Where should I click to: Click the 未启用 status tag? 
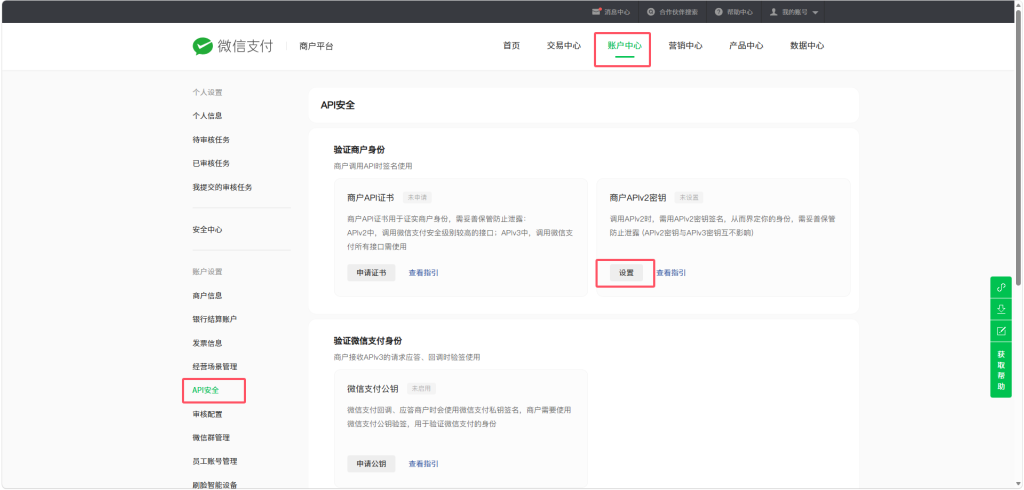tap(421, 389)
